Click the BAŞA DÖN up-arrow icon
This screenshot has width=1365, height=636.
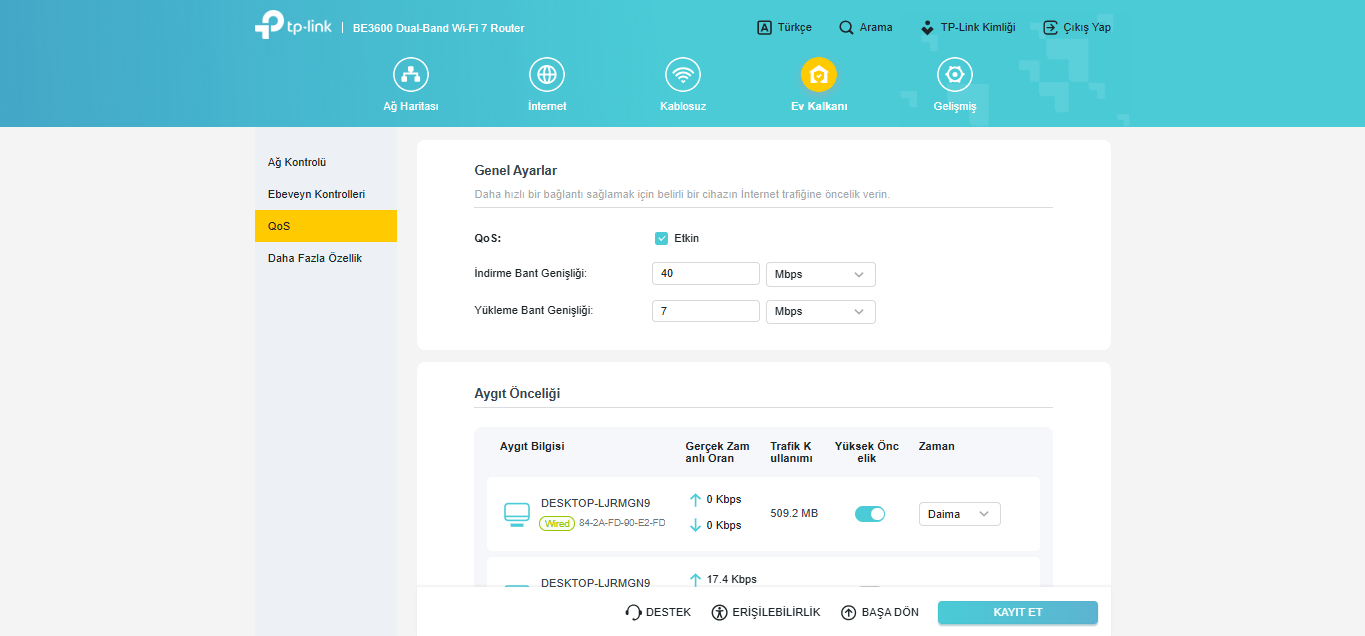click(x=849, y=612)
